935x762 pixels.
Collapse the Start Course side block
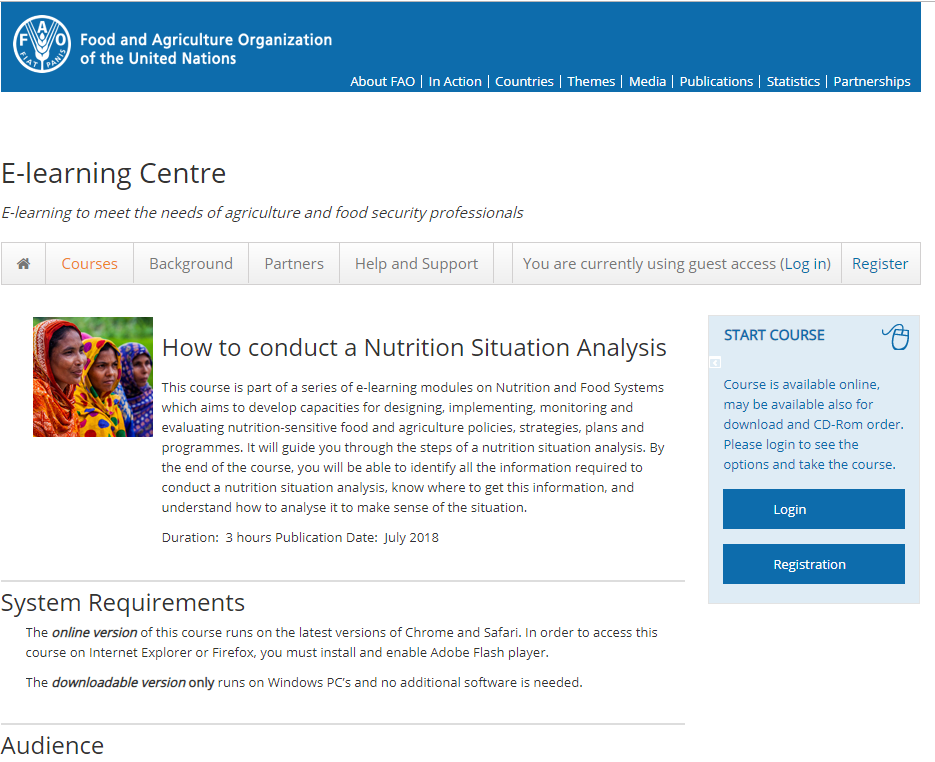coord(715,362)
